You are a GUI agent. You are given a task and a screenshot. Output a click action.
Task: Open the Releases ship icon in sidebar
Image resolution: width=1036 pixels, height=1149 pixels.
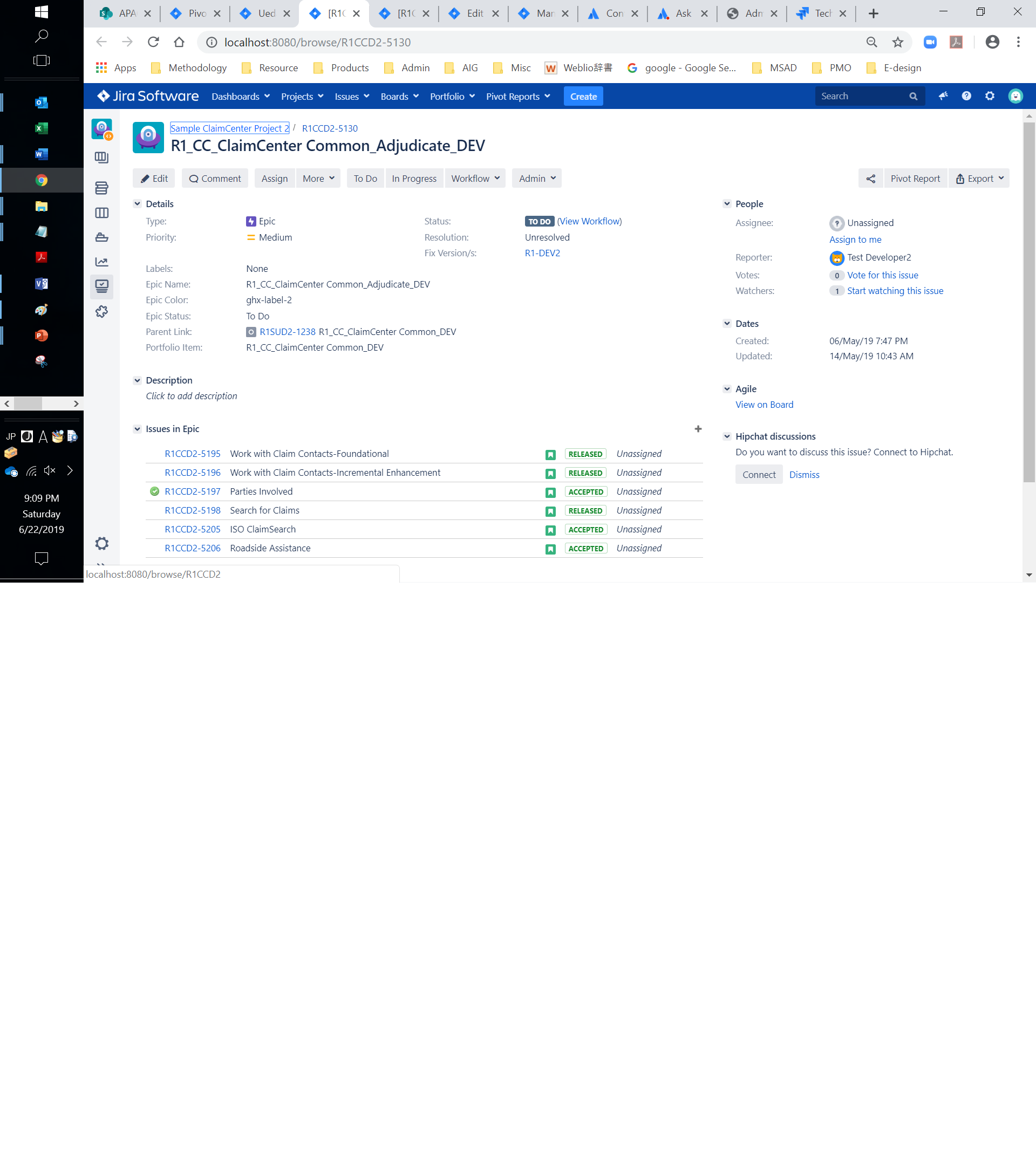coord(102,237)
